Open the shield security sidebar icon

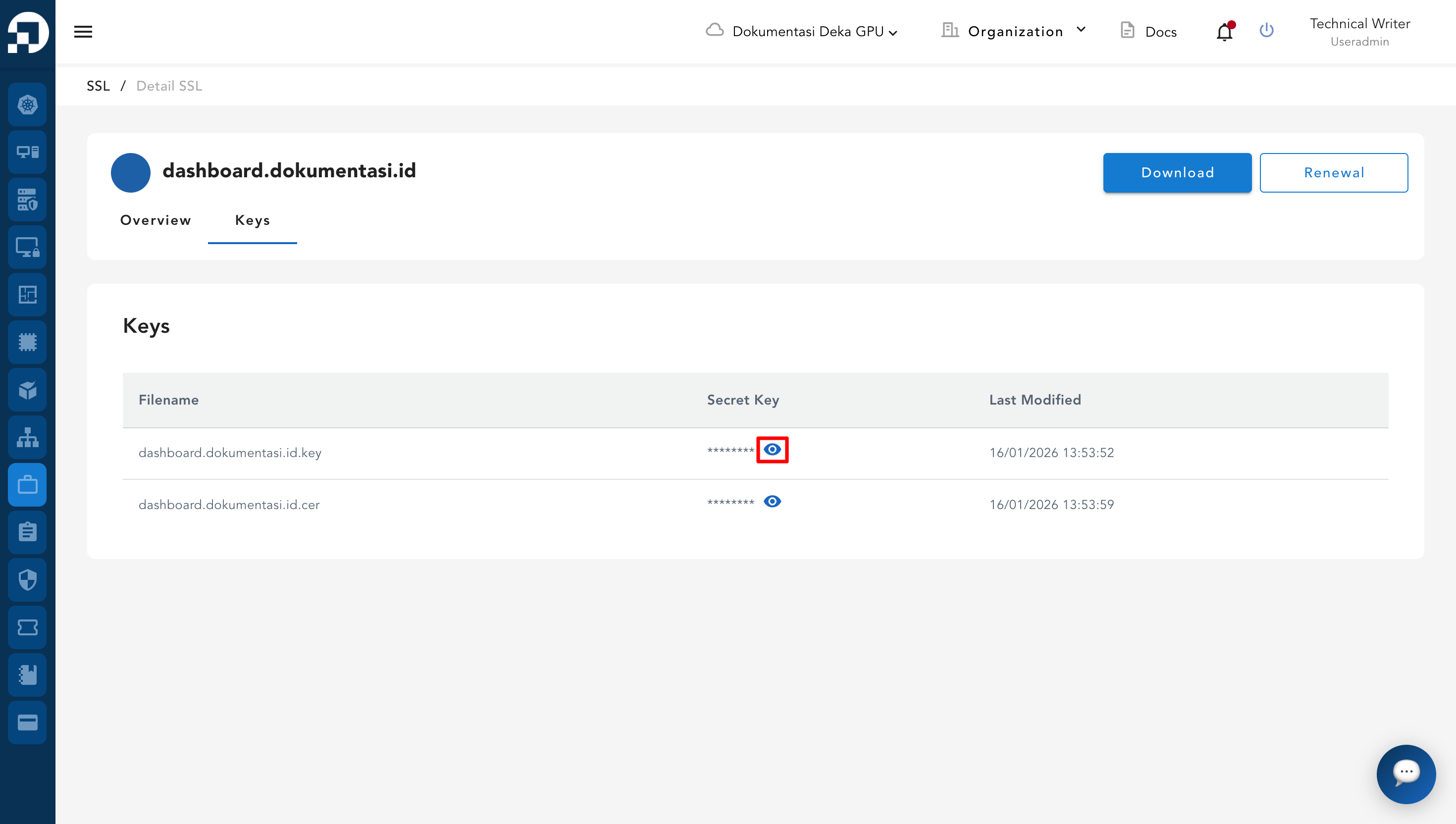coord(27,579)
